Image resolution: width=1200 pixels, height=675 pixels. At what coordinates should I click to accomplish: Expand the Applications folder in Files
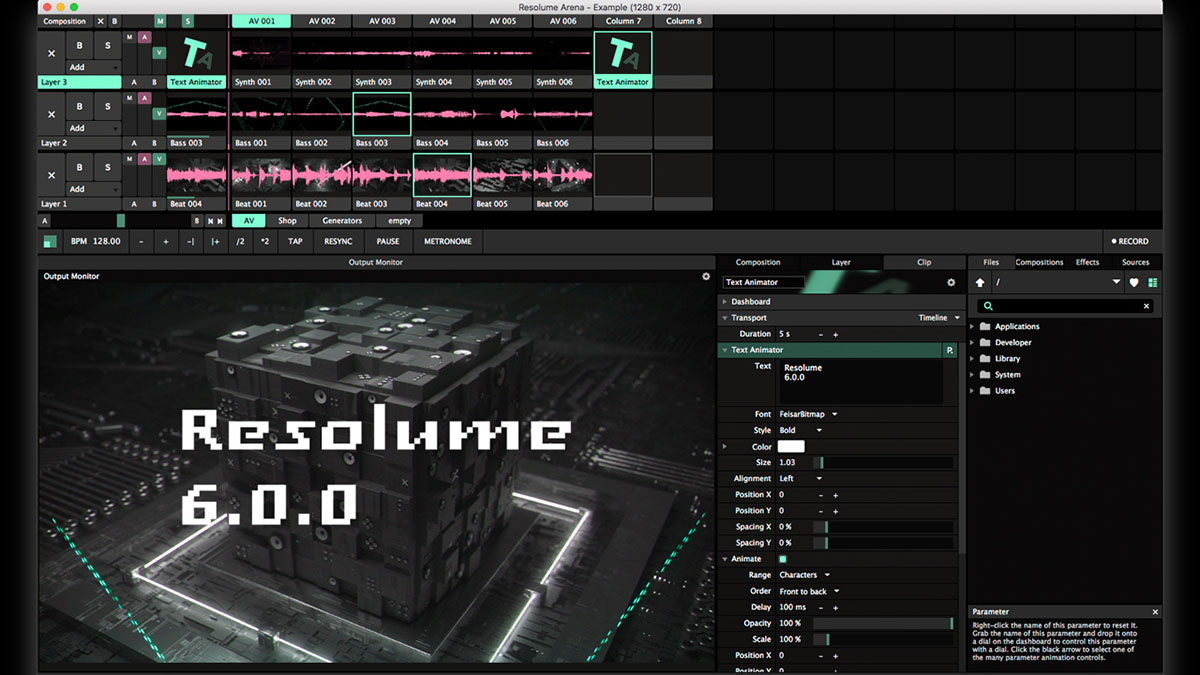click(x=972, y=325)
